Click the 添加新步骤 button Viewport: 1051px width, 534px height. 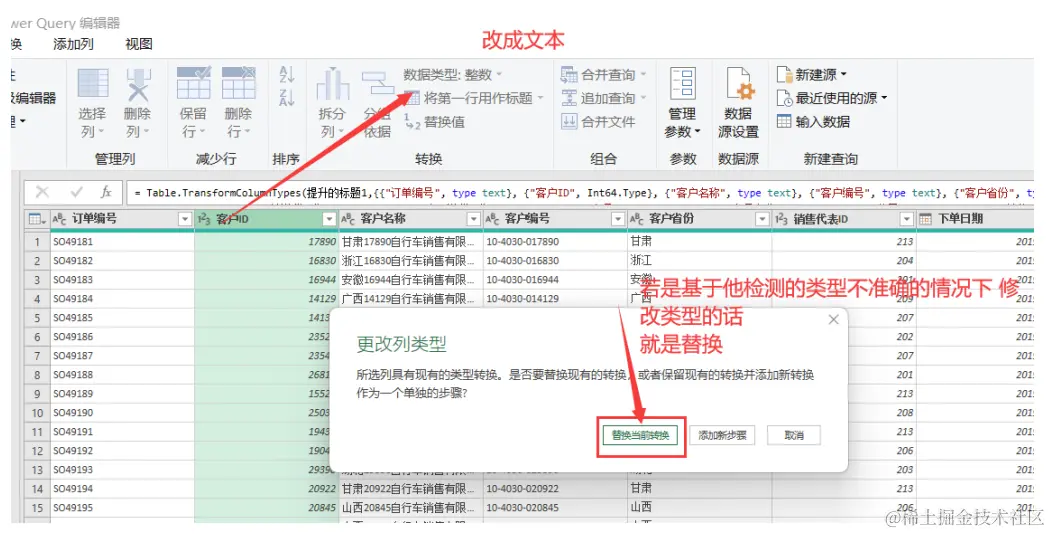point(722,436)
